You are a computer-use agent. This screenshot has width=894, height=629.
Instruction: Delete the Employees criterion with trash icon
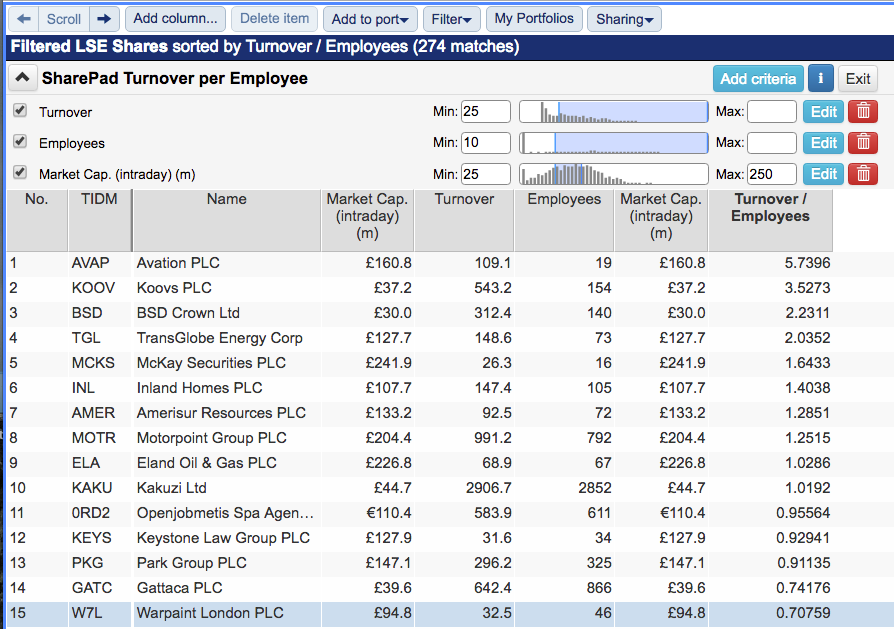[x=863, y=143]
